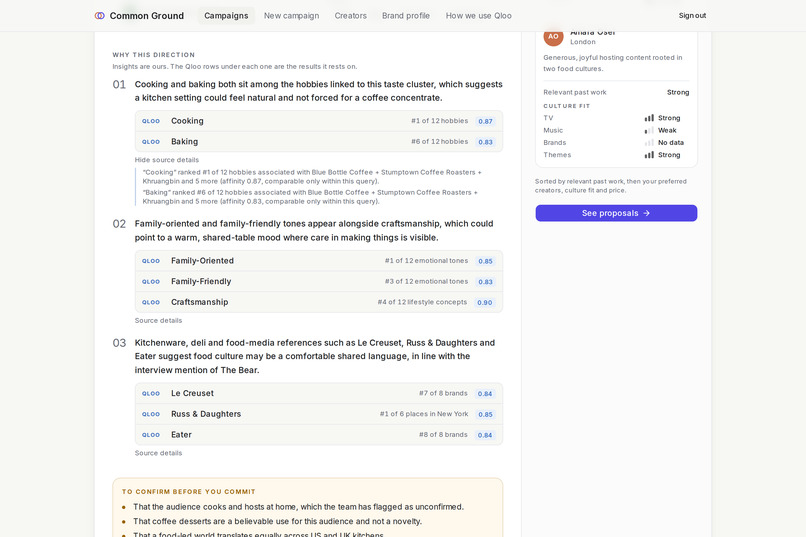Viewport: 806px width, 537px height.
Task: Click the Qloo icon on Family-Oriented row
Action: (151, 261)
